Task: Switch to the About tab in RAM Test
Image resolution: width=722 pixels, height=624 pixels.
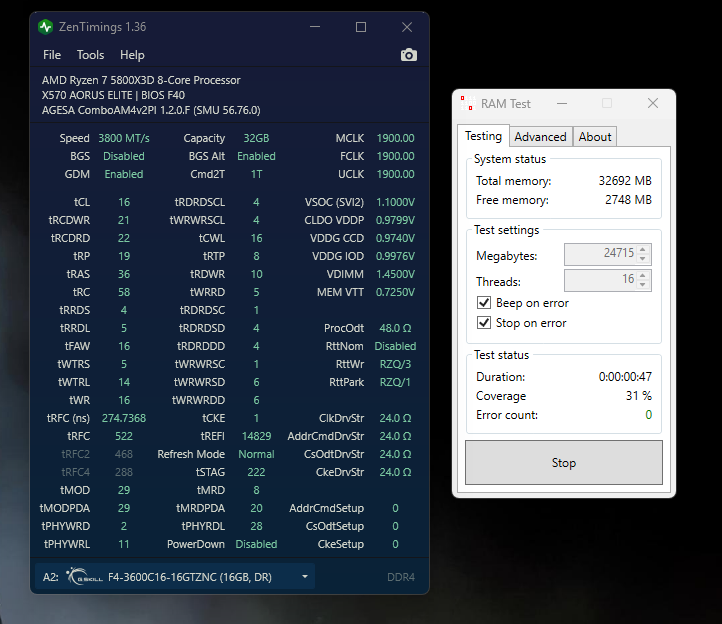Action: click(x=595, y=137)
